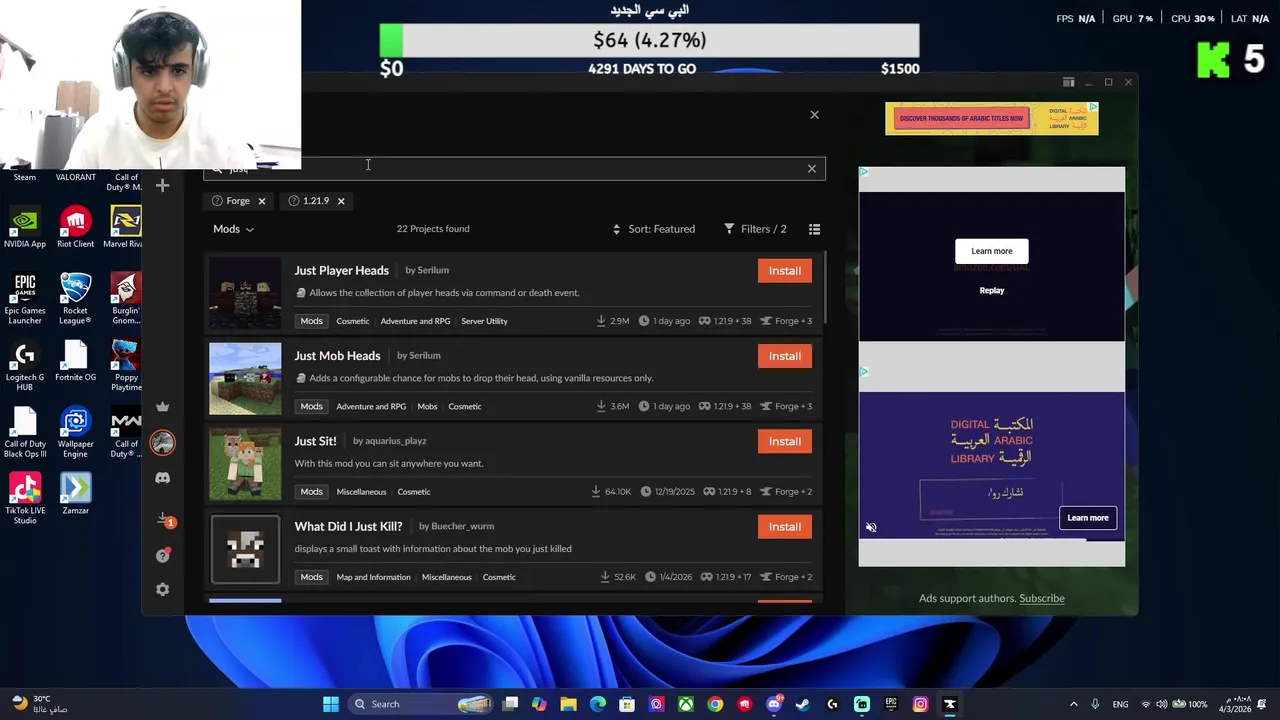Select Server Utility tag on Just Player Heads
Screen dimensions: 1280x720
pyautogui.click(x=484, y=321)
